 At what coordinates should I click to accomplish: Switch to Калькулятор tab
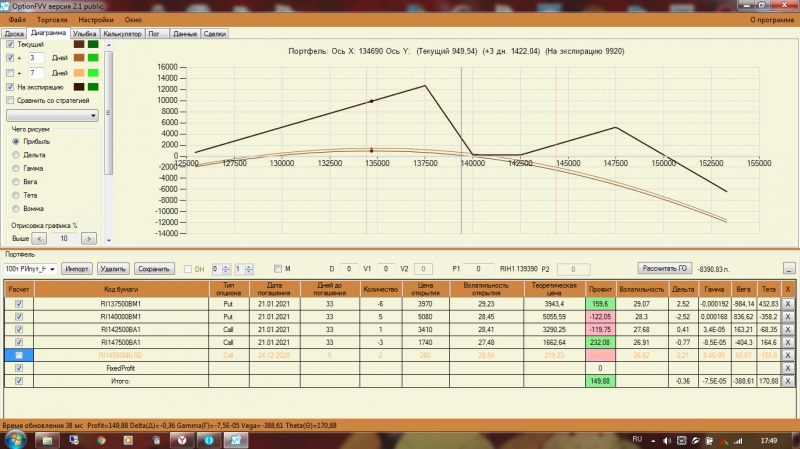(x=122, y=34)
